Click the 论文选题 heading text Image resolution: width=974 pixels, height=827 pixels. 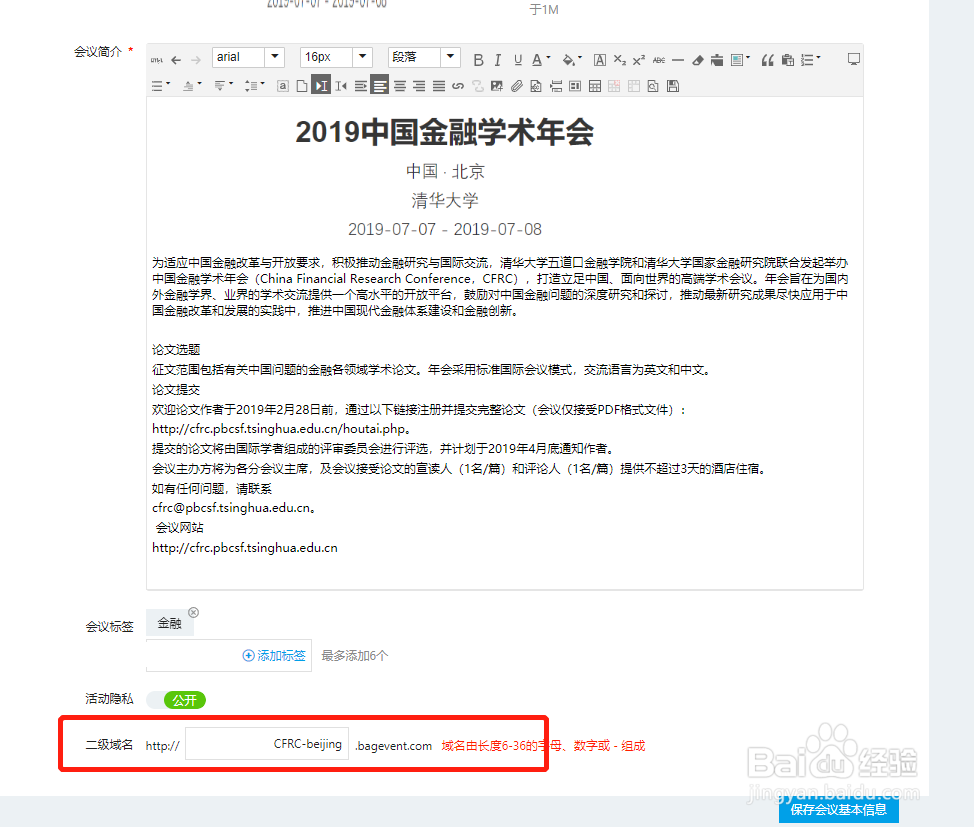click(x=176, y=350)
